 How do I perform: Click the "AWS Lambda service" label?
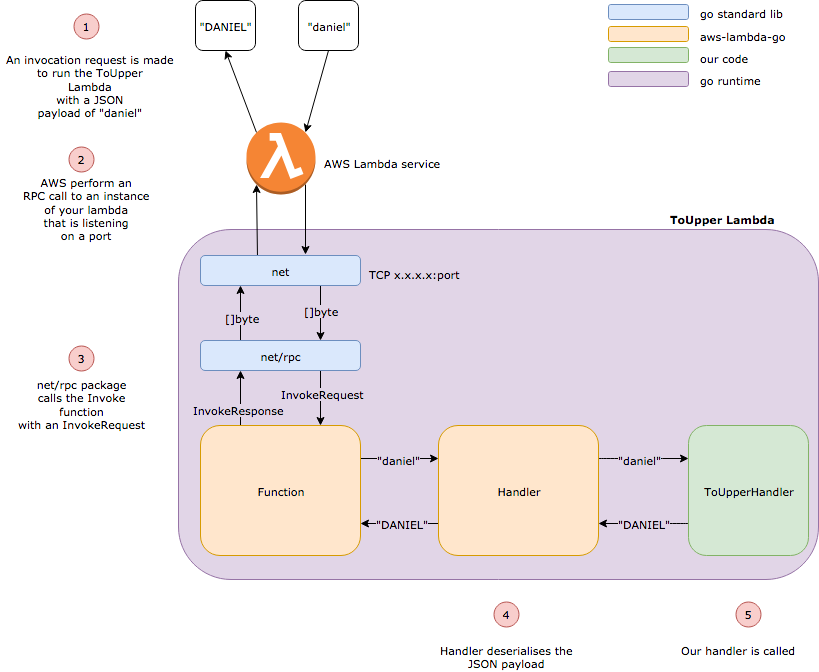(x=382, y=164)
